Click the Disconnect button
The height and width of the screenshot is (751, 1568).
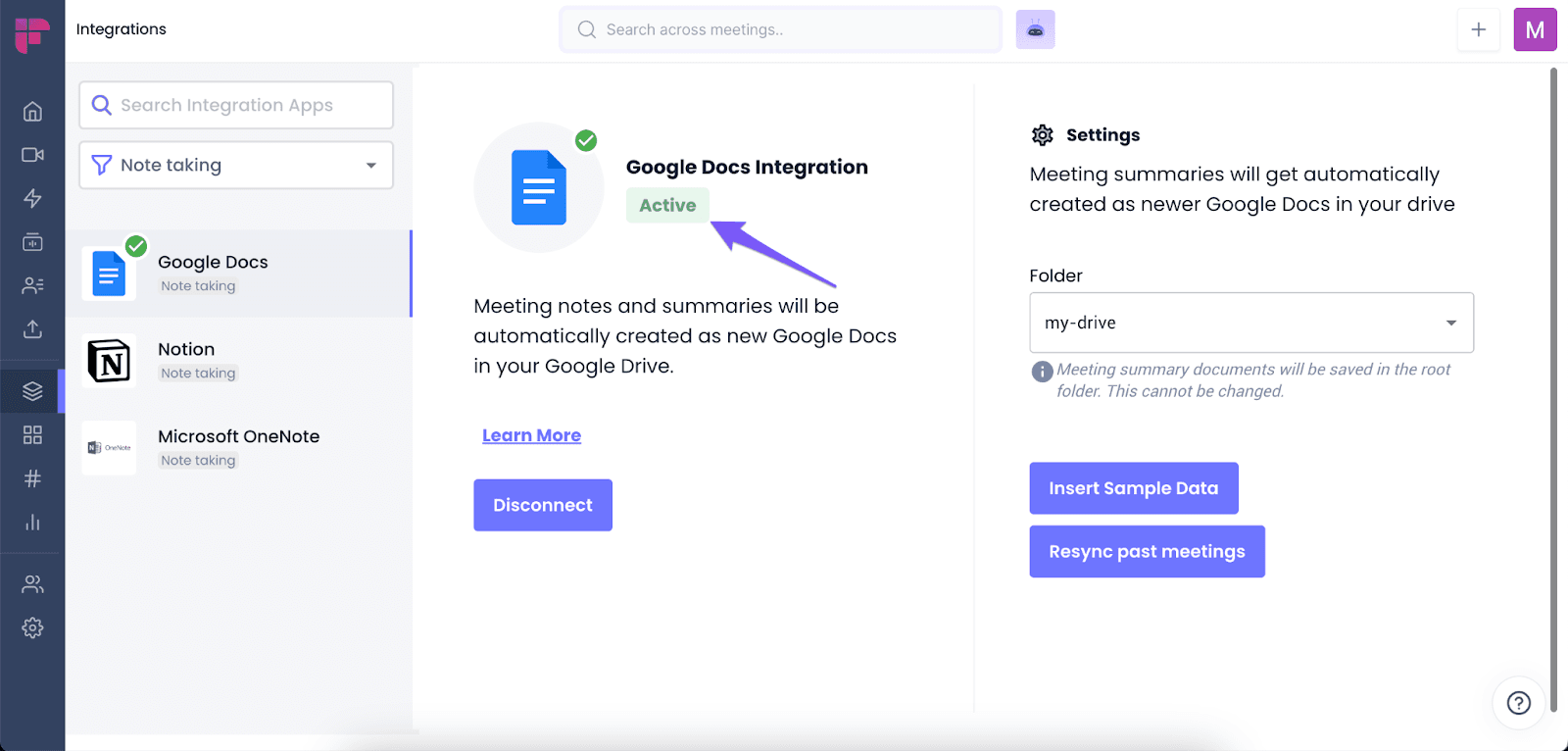tap(543, 505)
